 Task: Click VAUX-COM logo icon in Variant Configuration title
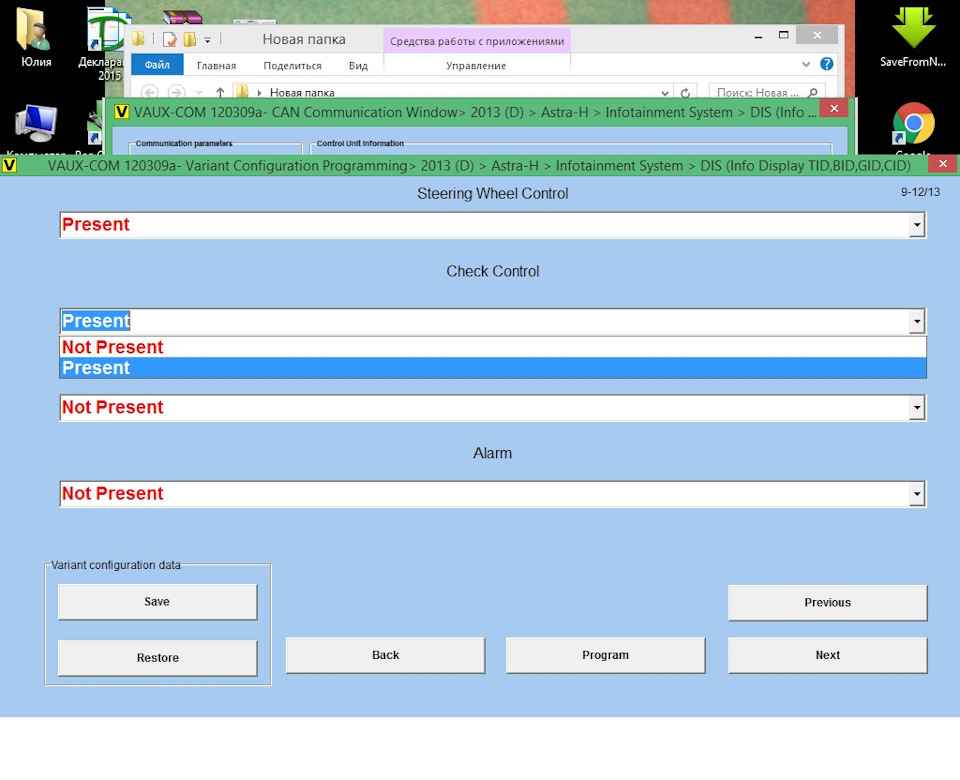pos(9,165)
